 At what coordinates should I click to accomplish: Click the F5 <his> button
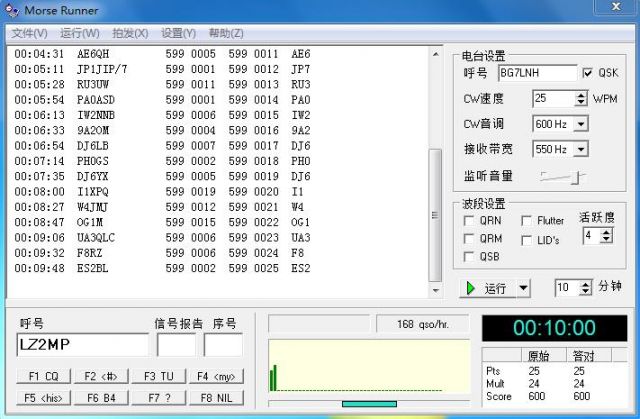(x=43, y=398)
